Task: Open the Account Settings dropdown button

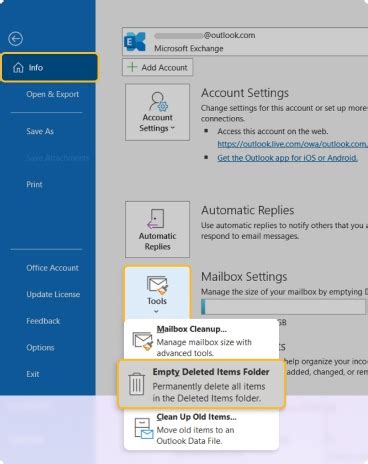Action: (x=157, y=112)
